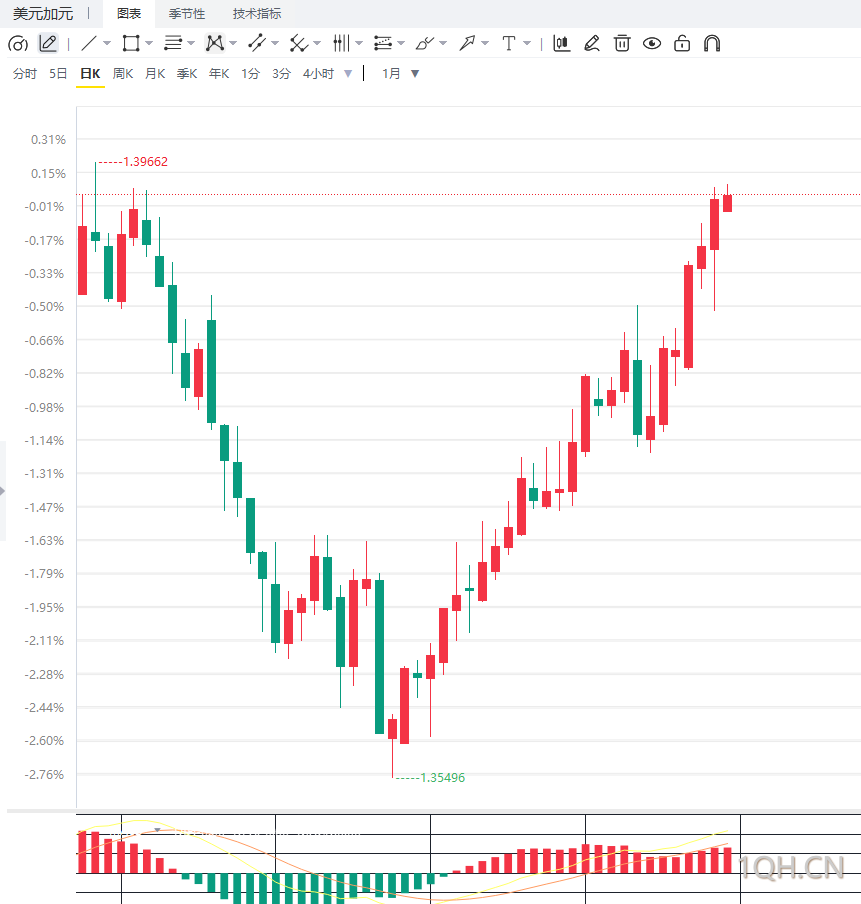
Task: Click the low price label 1.35496
Action: point(442,778)
